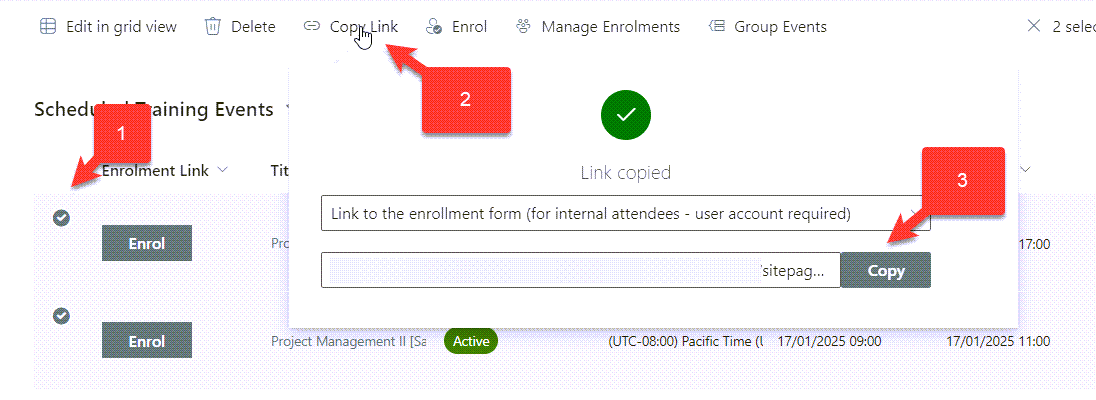Click the Copy button beside link

pos(886,270)
